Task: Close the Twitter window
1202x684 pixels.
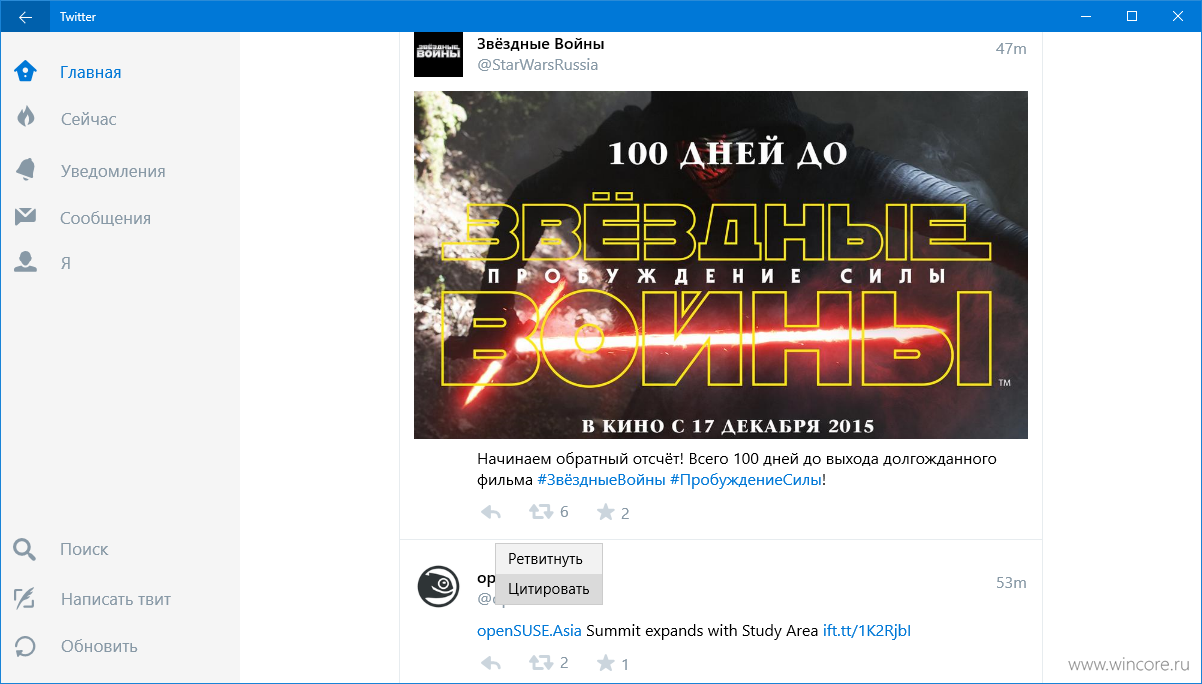Action: pyautogui.click(x=1178, y=16)
